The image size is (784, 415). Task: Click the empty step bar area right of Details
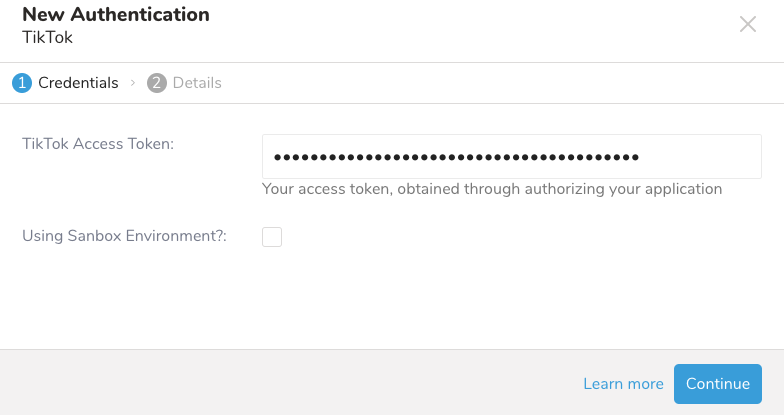click(500, 83)
